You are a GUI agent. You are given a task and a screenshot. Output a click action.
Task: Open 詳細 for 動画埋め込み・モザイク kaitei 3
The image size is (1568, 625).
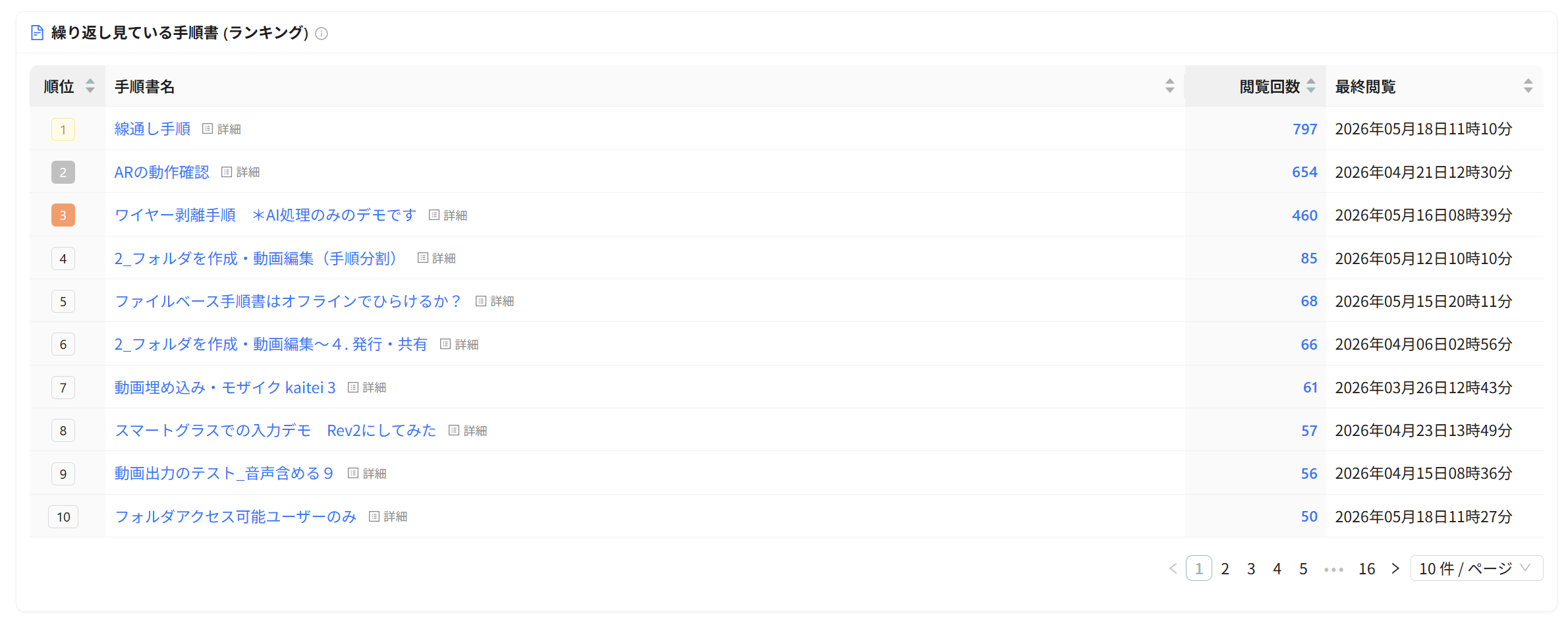(367, 387)
